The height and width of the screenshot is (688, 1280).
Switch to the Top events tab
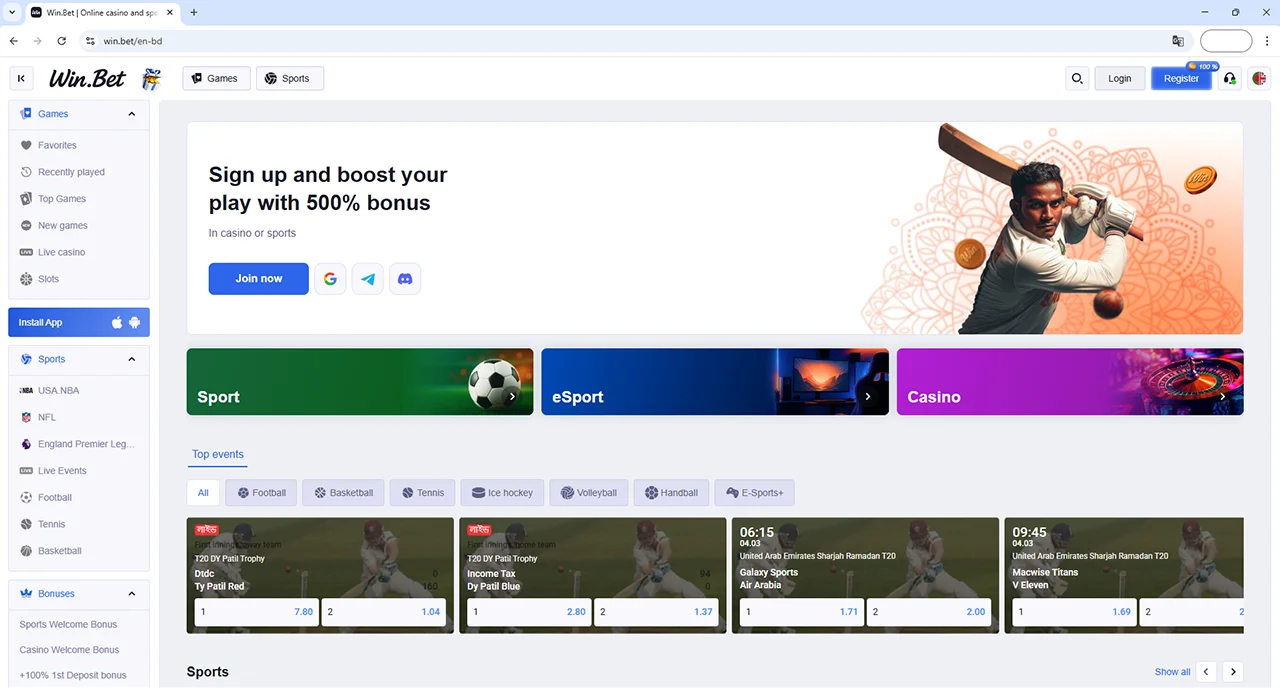218,454
